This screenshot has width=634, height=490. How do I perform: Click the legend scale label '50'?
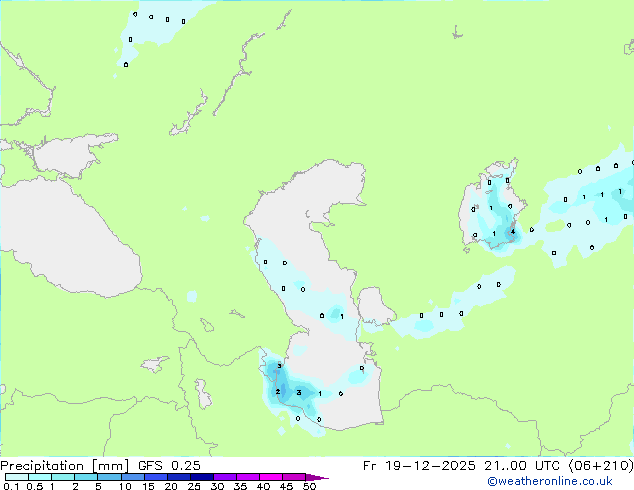309,486
